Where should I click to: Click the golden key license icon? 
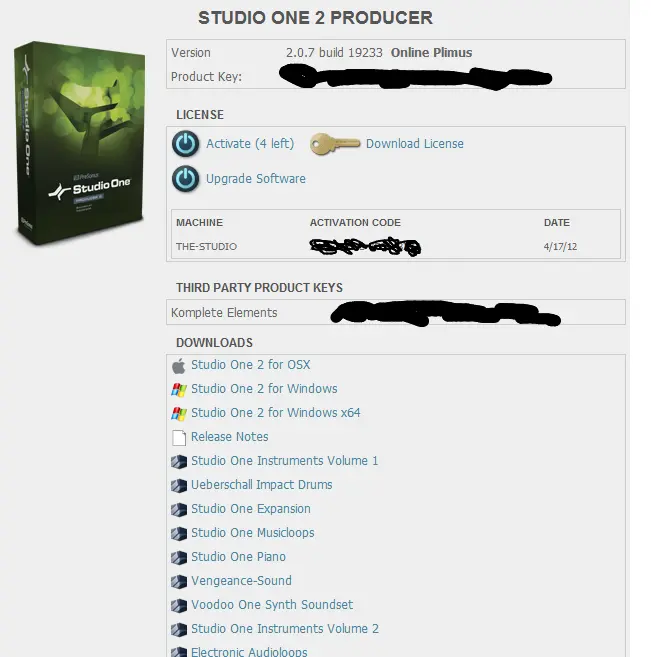point(335,144)
